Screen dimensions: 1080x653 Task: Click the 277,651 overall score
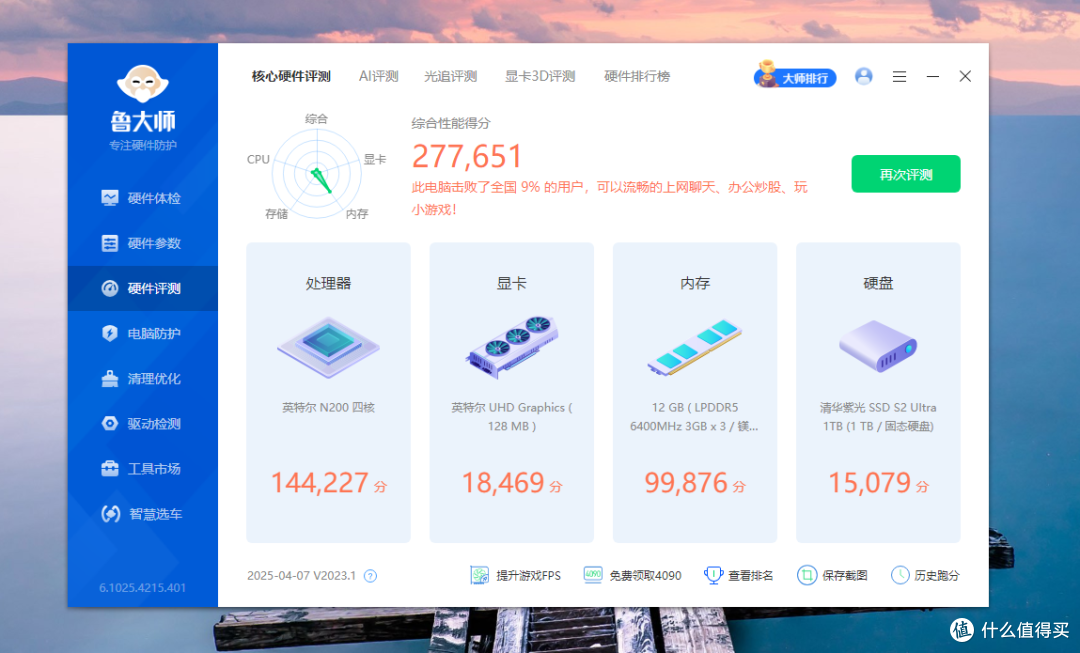(x=467, y=156)
